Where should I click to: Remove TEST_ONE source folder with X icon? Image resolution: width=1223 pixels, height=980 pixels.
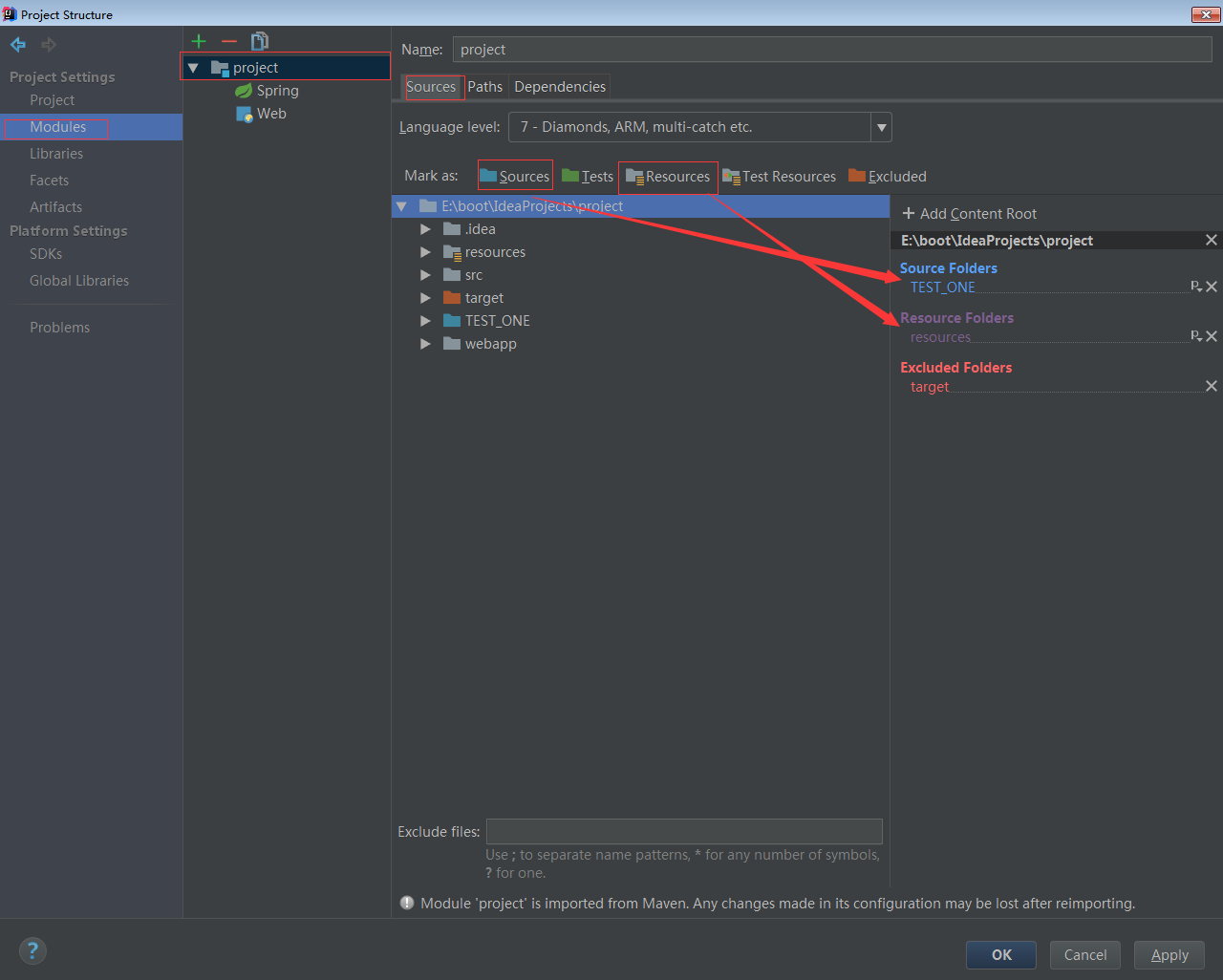[1212, 287]
